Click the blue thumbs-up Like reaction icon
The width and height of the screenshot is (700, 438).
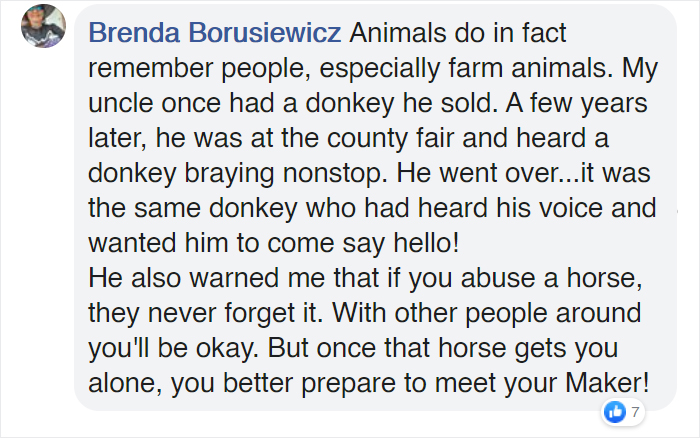click(x=615, y=411)
